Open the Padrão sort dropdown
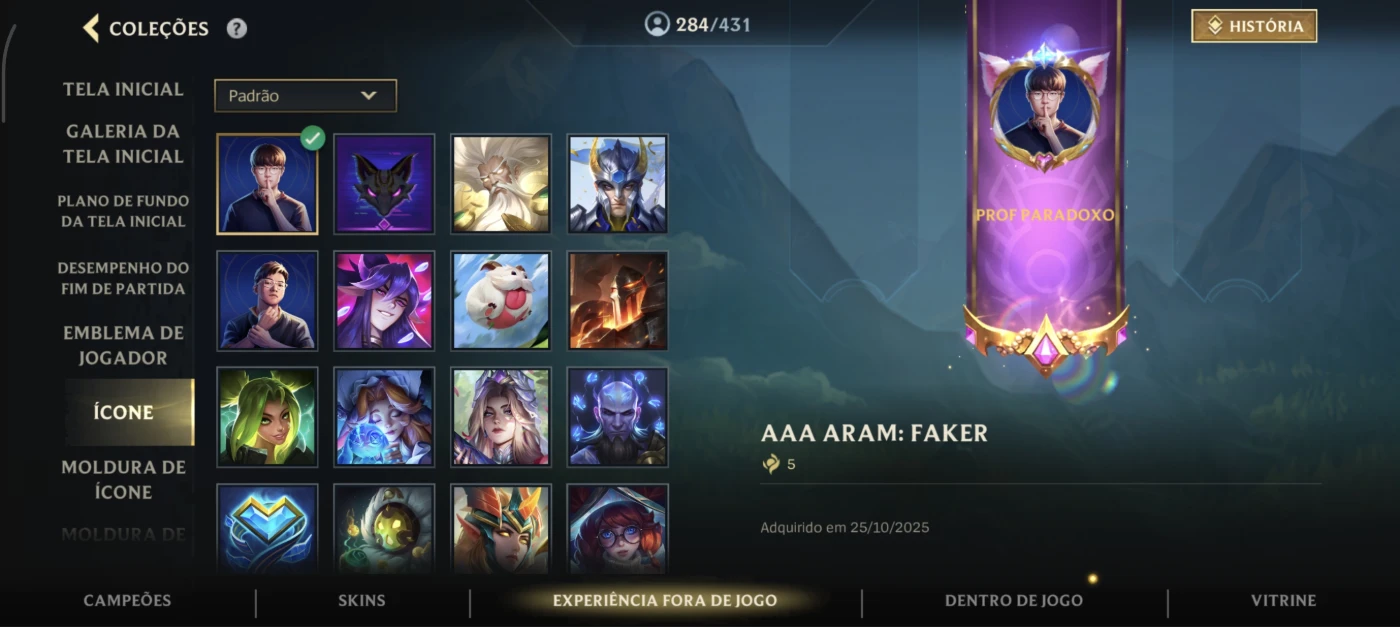The height and width of the screenshot is (630, 1400). click(x=305, y=96)
